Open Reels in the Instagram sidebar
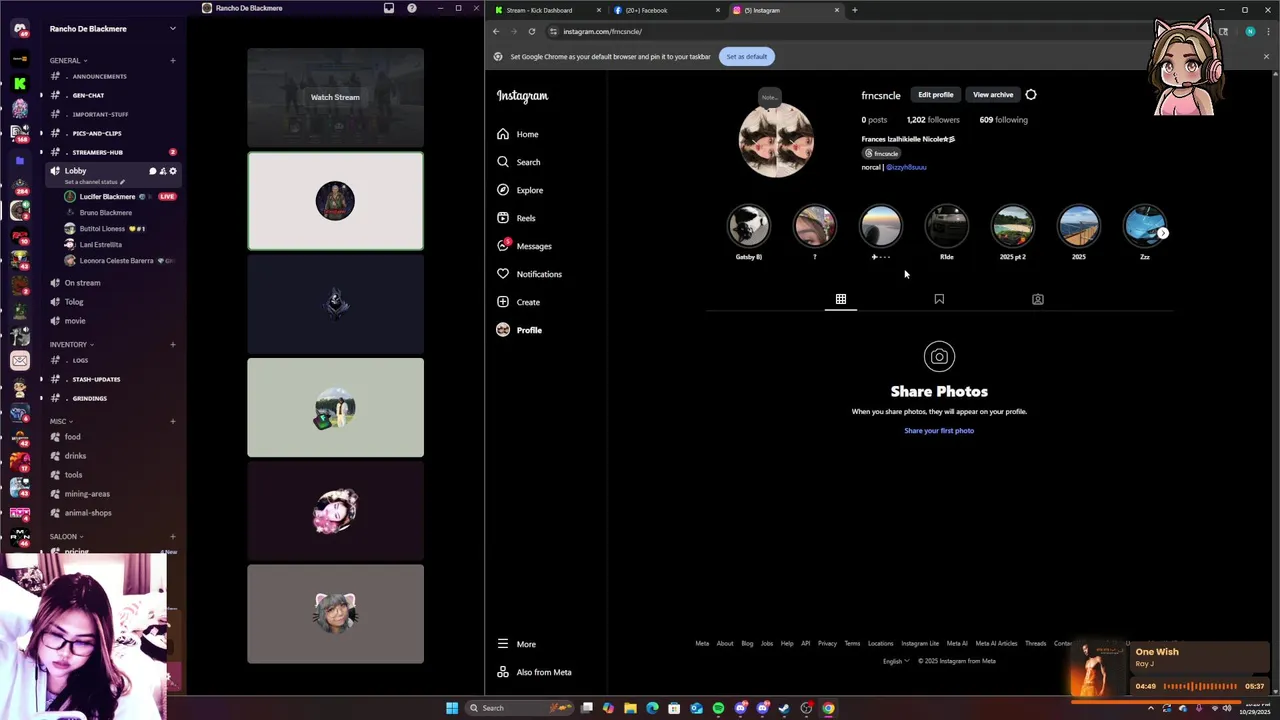The height and width of the screenshot is (720, 1280). [516, 218]
